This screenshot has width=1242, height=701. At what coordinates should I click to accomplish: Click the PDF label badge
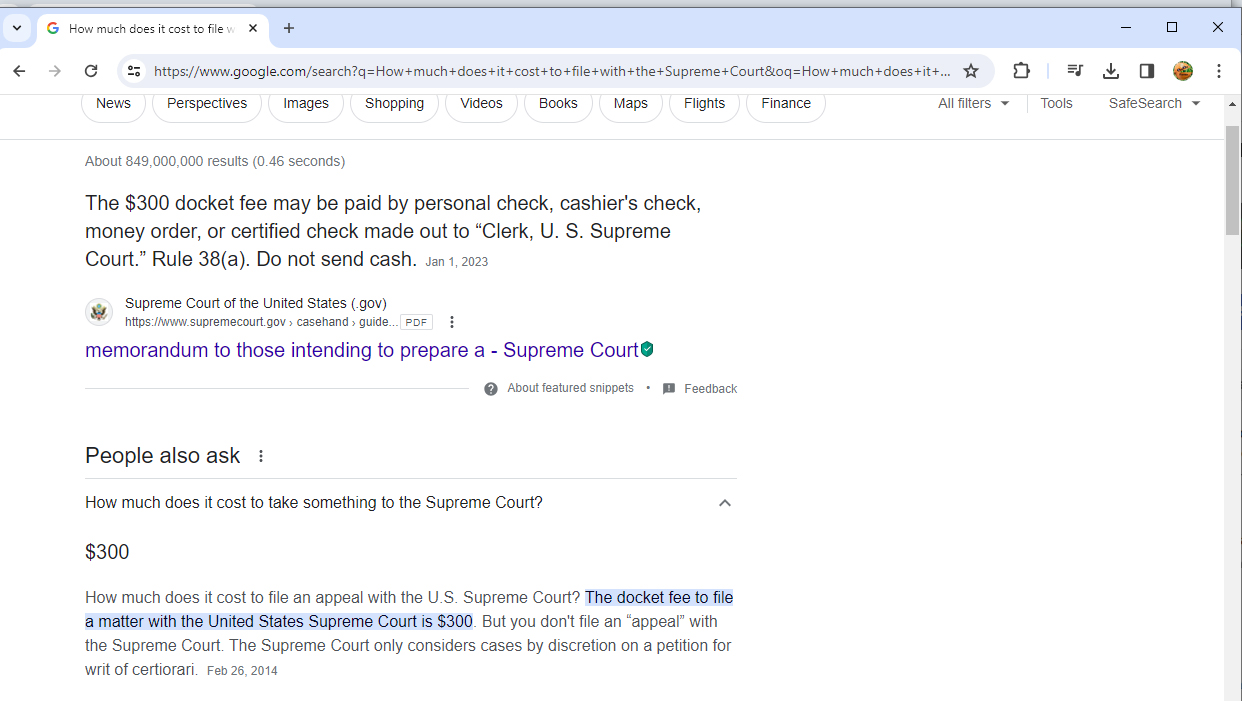pos(416,322)
